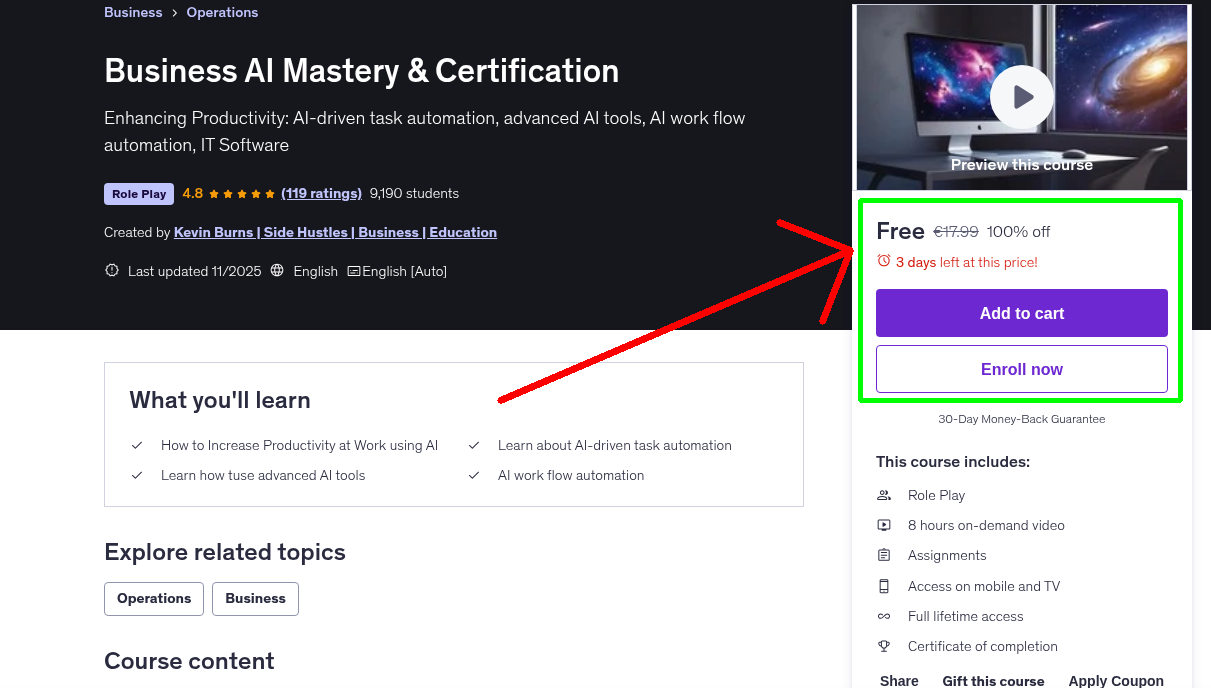This screenshot has width=1211, height=688.
Task: Click the English Auto captions icon
Action: click(354, 270)
